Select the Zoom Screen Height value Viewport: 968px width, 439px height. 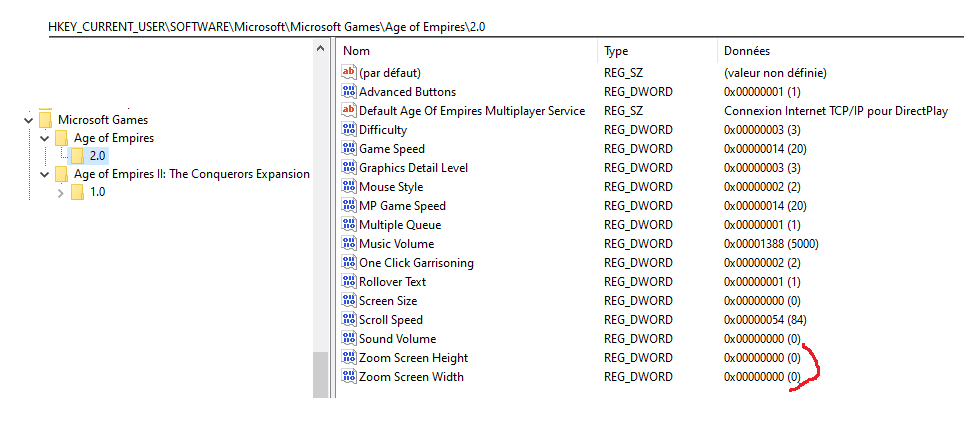pyautogui.click(x=413, y=358)
